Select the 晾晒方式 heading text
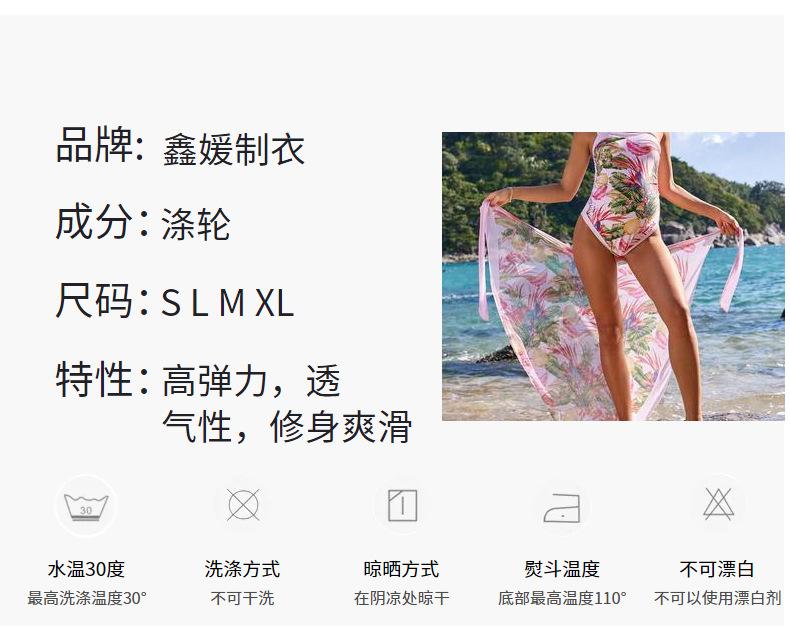This screenshot has width=790, height=629. click(x=402, y=569)
